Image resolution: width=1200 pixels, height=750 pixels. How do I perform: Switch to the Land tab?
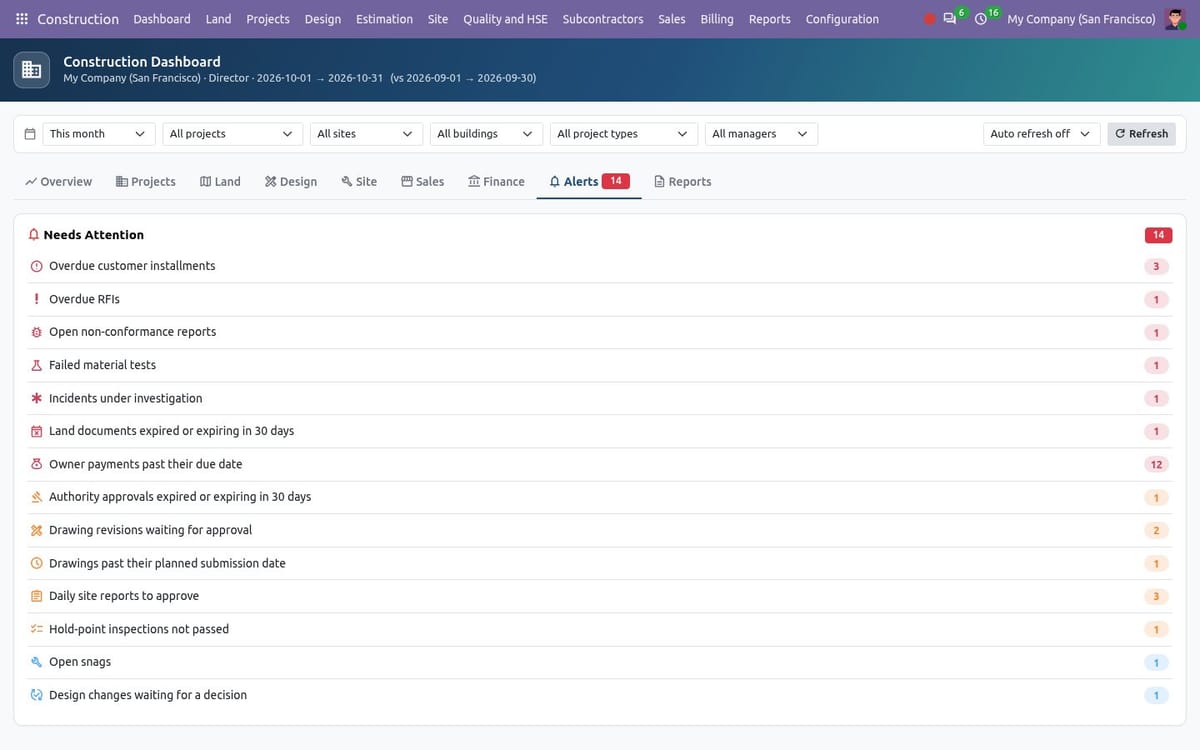220,182
